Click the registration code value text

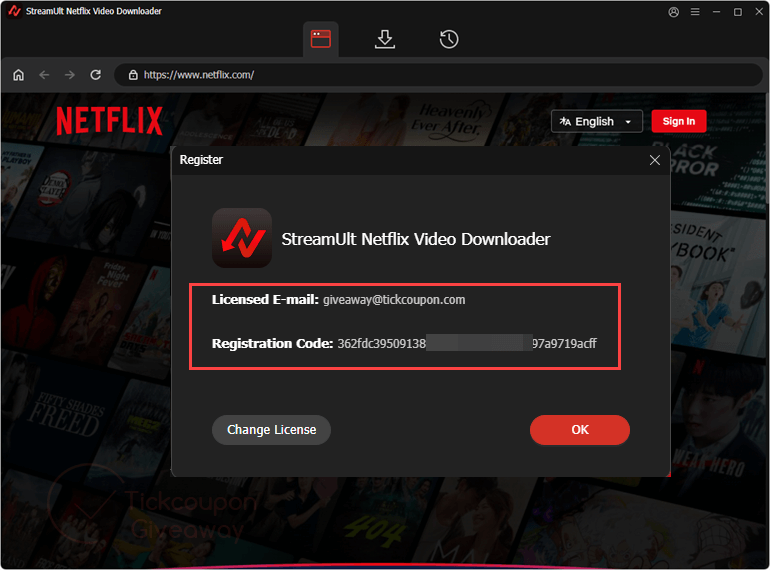pos(467,343)
